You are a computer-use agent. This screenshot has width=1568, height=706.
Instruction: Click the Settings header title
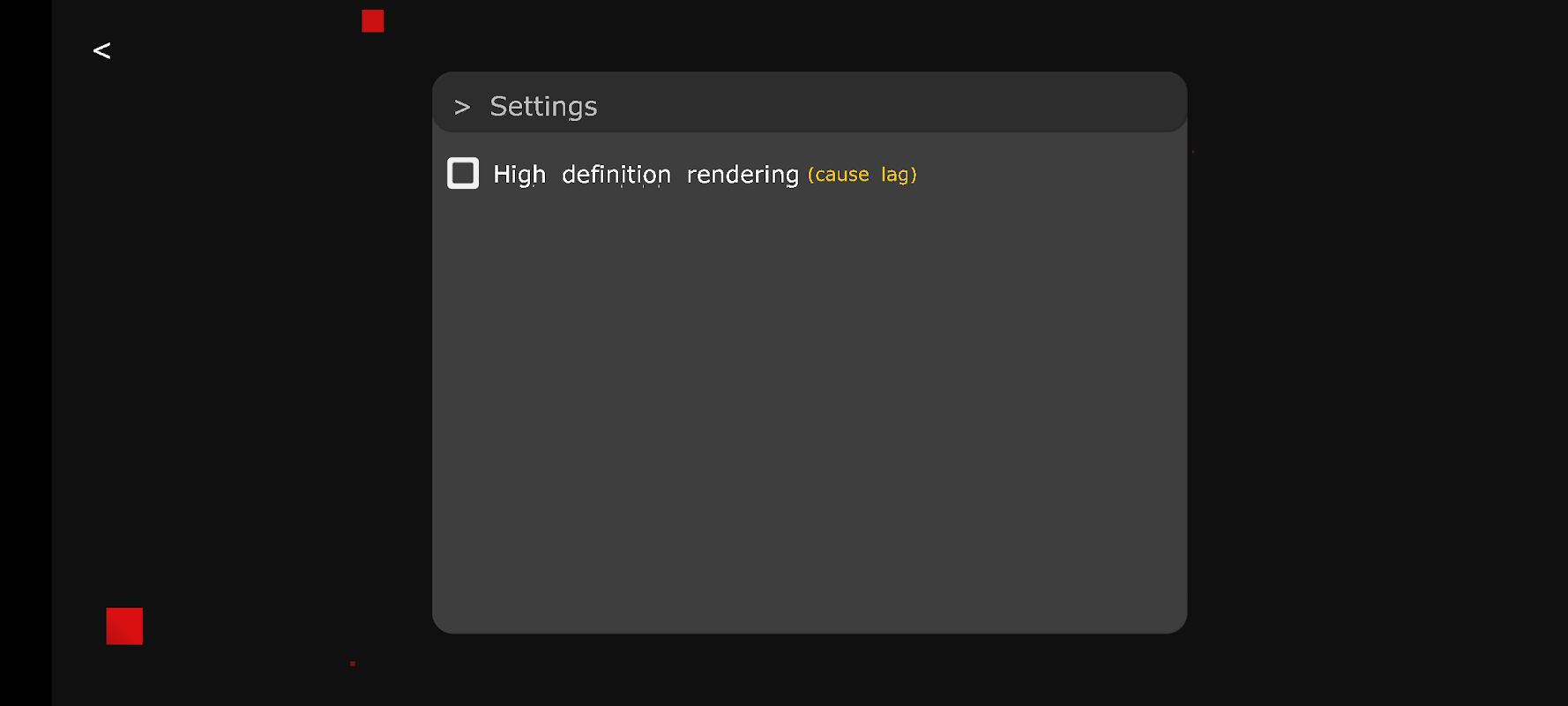point(543,107)
